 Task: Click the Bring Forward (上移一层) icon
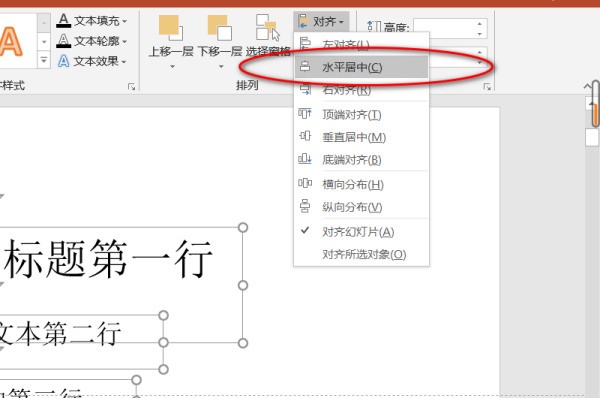point(171,28)
